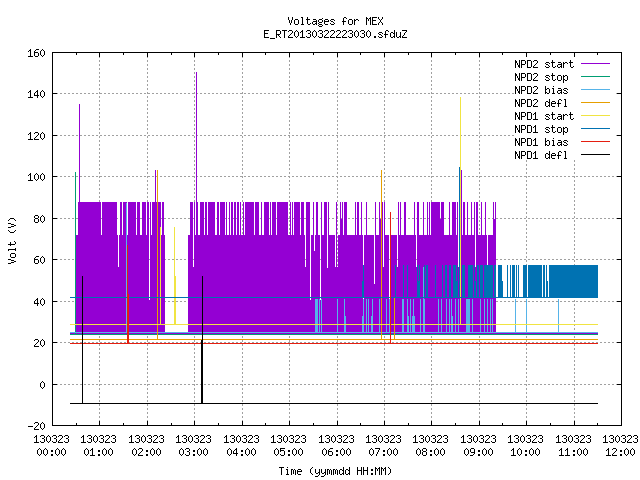Click the x-axis tick label 06:00
The width and height of the screenshot is (640, 480).
point(336,452)
